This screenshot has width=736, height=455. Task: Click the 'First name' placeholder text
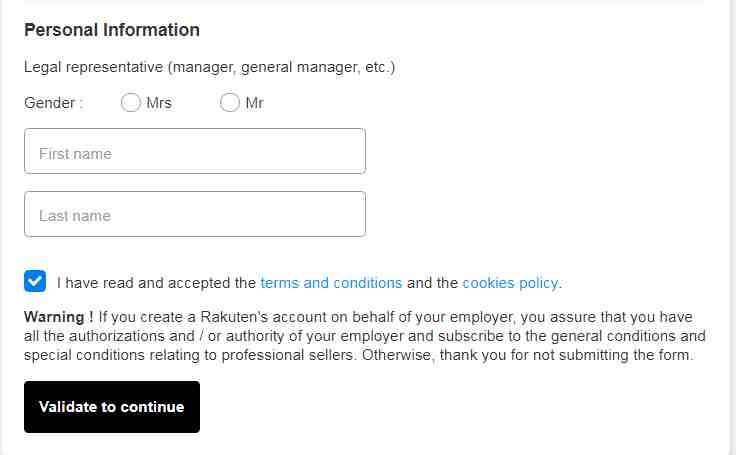pos(75,154)
